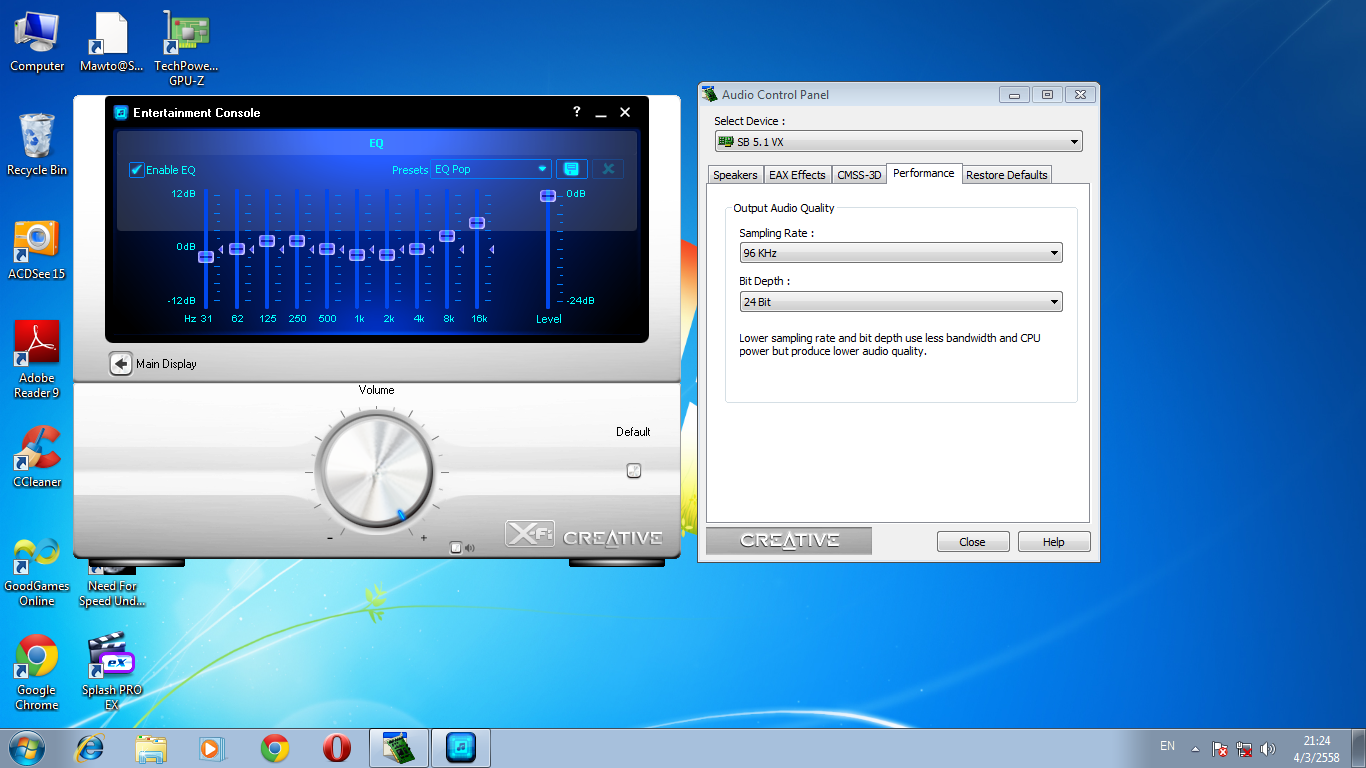
Task: Select the ACDSee 15 desktop shortcut
Action: click(x=37, y=249)
